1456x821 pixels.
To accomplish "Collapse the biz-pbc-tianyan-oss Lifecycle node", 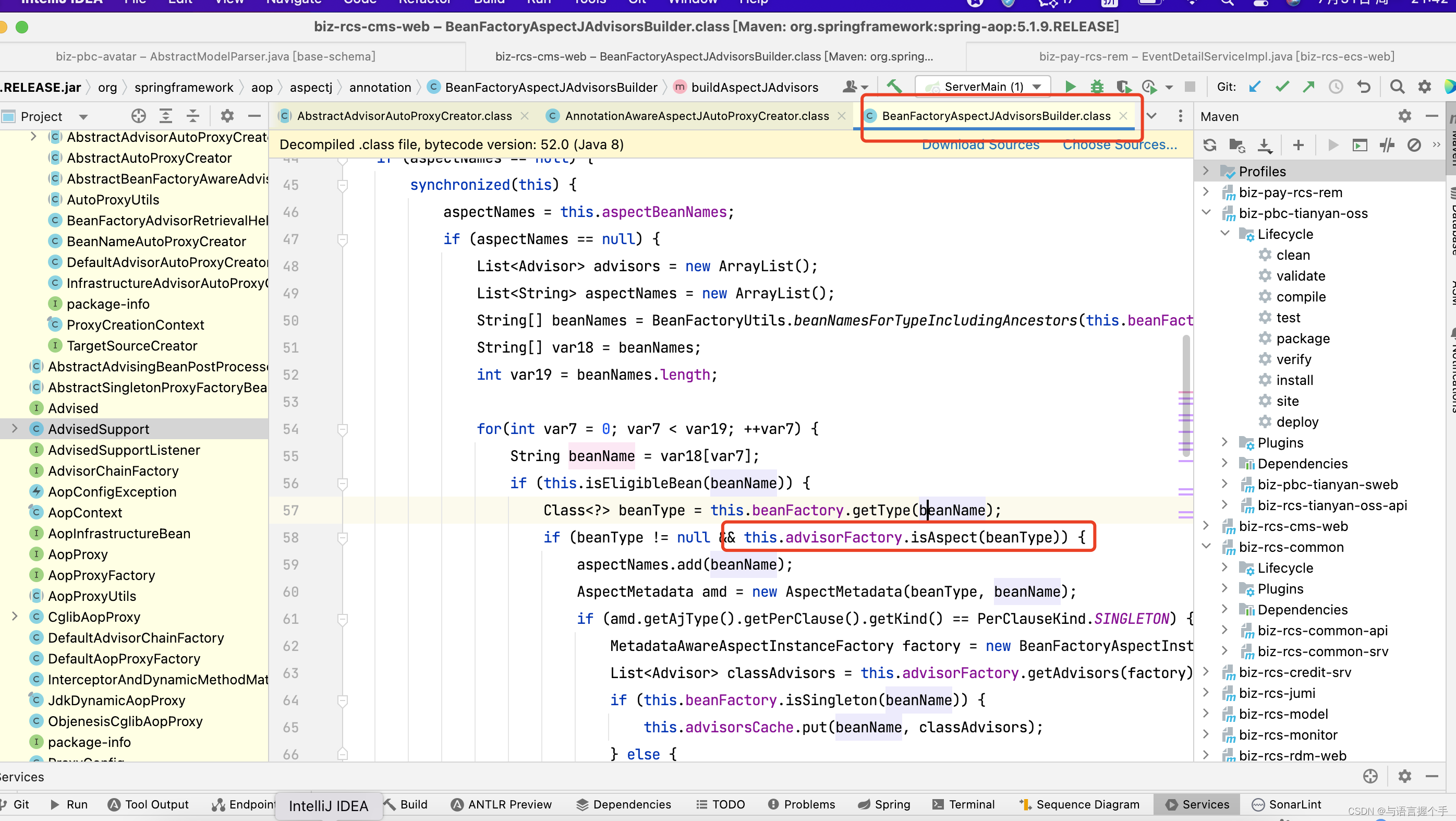I will click(x=1225, y=234).
